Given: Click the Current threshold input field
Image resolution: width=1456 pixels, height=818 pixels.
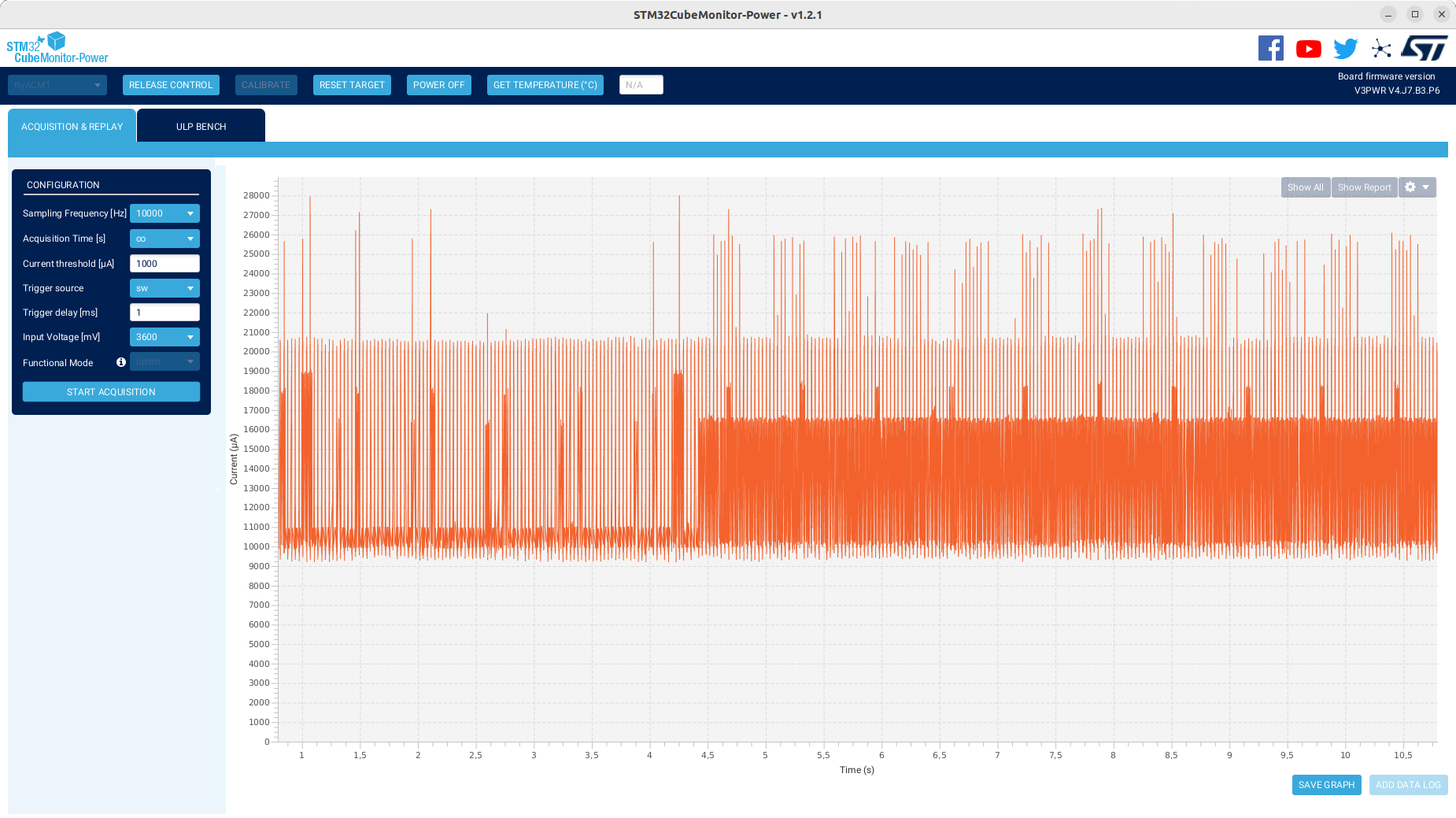Looking at the screenshot, I should point(164,264).
